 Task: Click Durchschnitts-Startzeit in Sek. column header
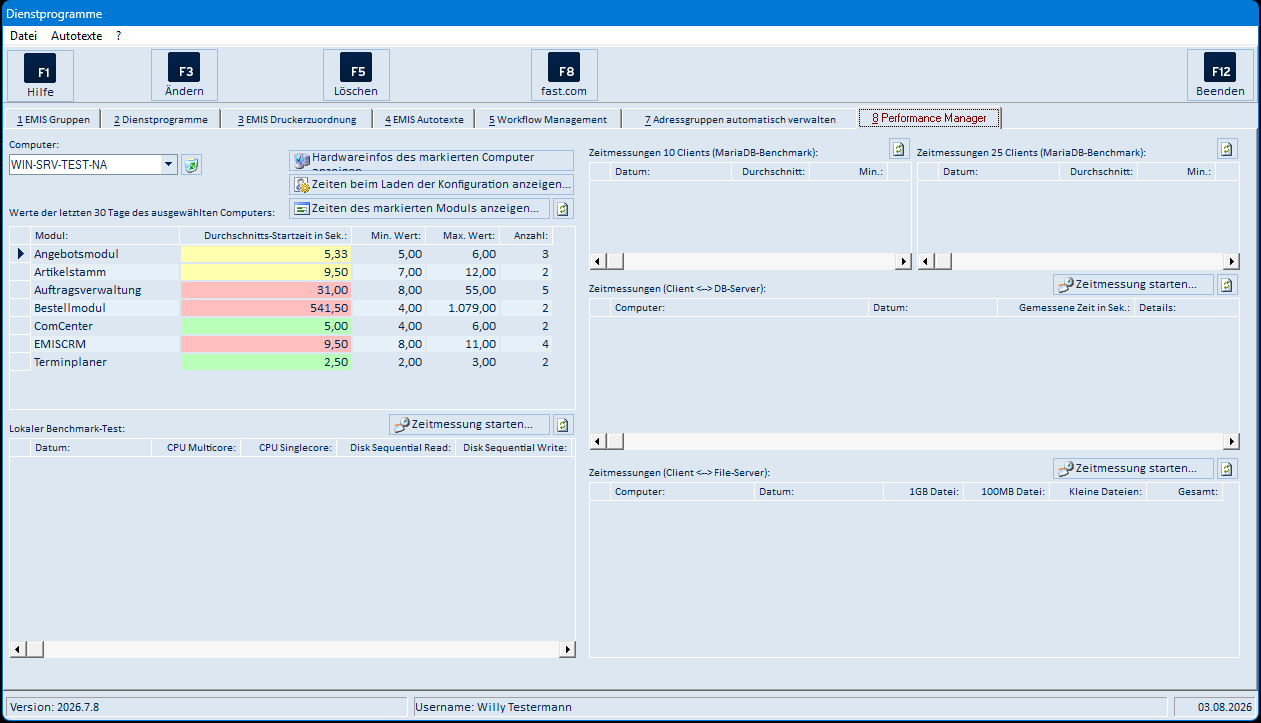point(266,236)
